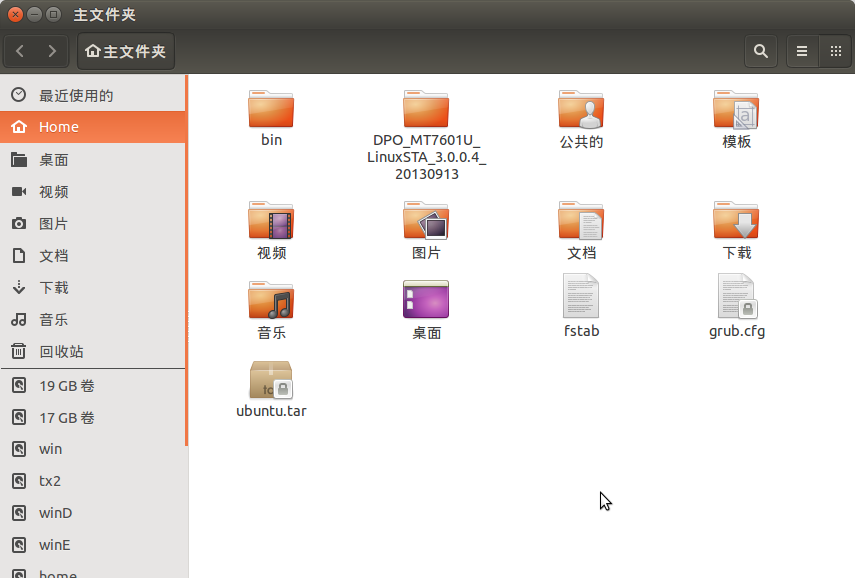Select the 公共的 folder icon
The height and width of the screenshot is (578, 855).
(581, 109)
